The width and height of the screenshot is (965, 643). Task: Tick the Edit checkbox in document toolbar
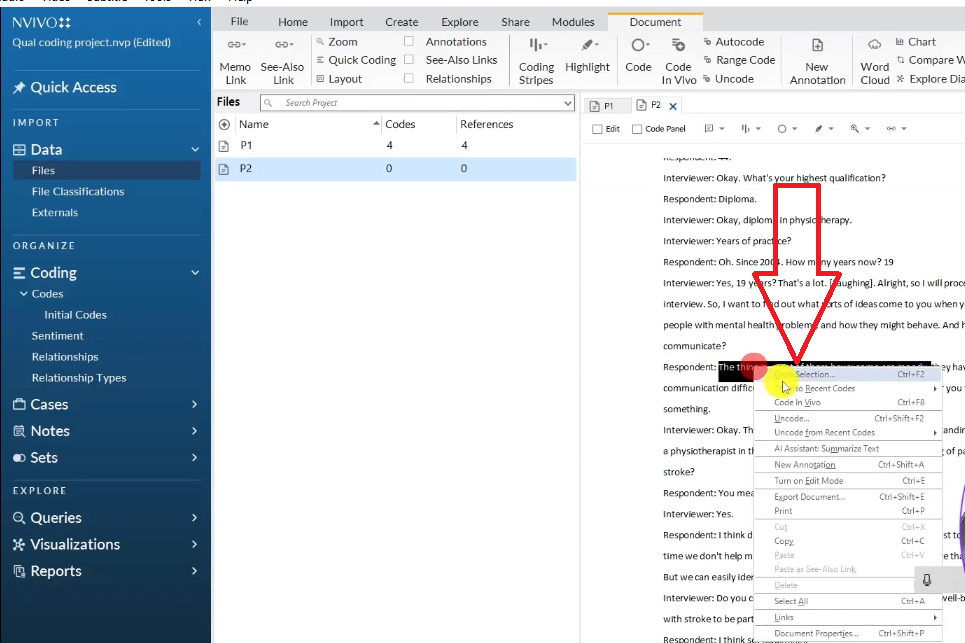[x=598, y=129]
